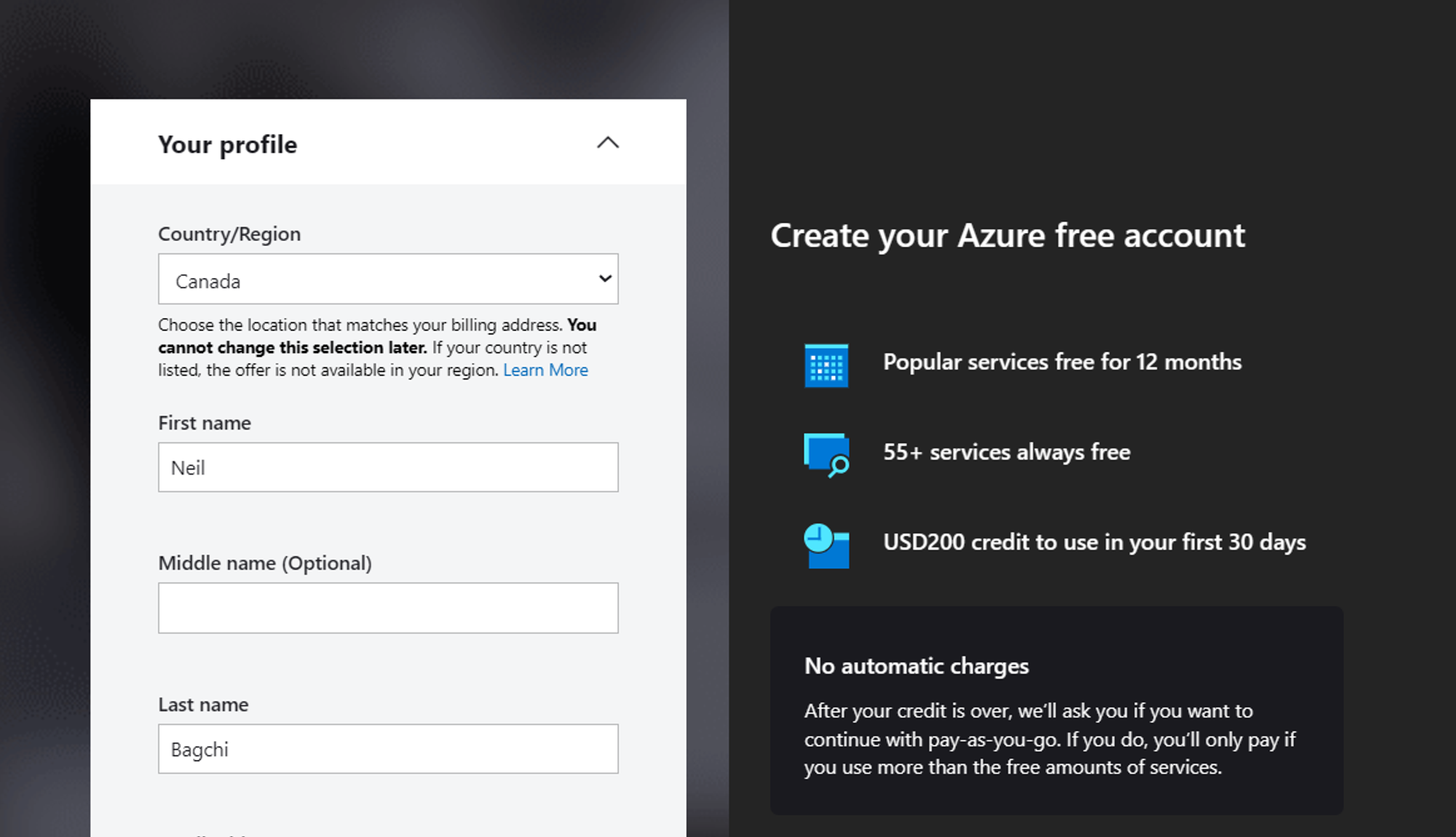The image size is (1456, 837).
Task: Click the empty Middle name input field
Action: (x=388, y=608)
